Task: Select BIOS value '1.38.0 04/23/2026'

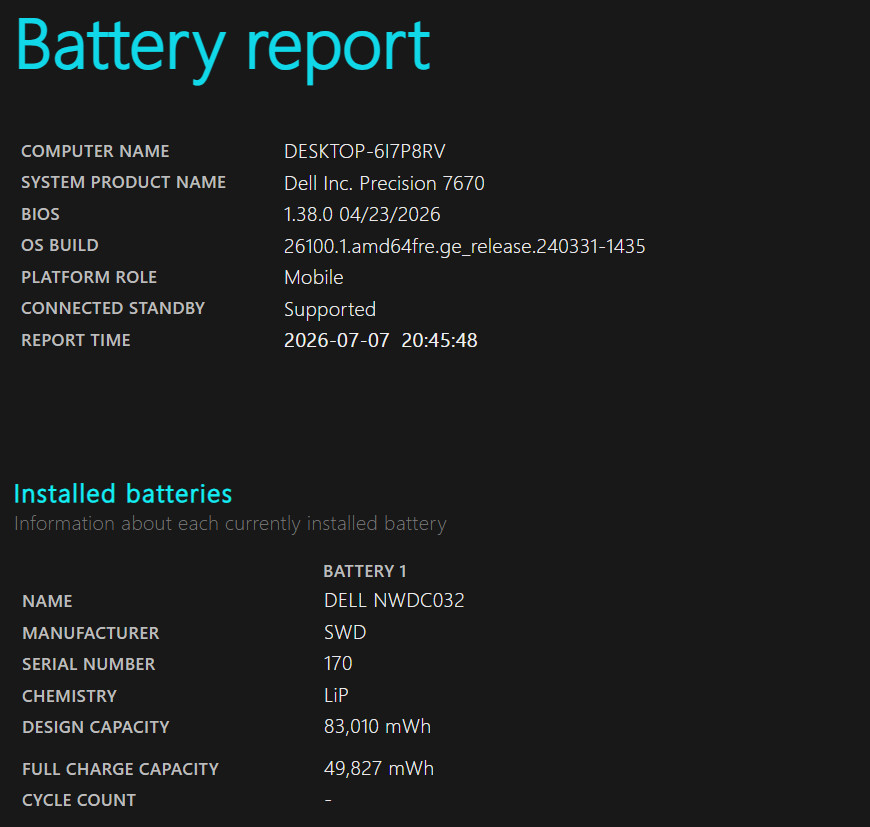Action: (x=362, y=214)
